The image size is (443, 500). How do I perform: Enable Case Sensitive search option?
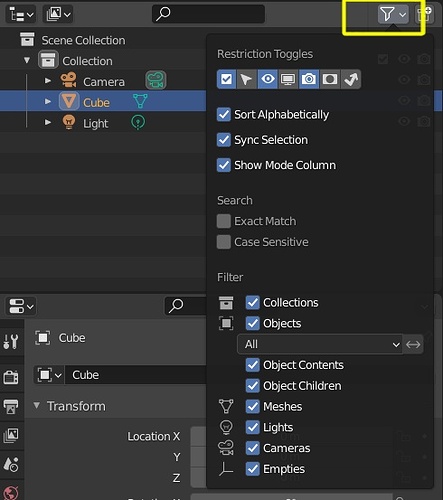tap(224, 242)
